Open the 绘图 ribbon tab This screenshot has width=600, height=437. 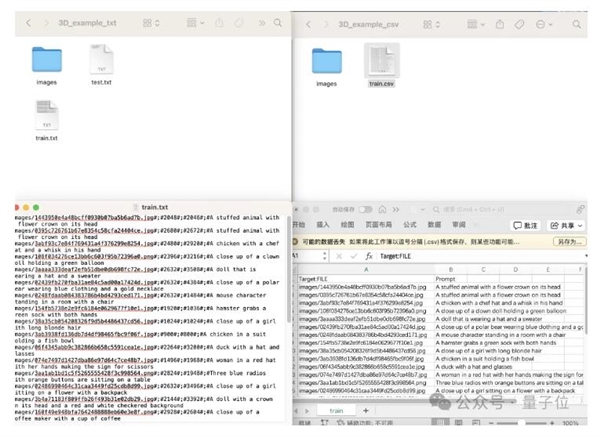(x=347, y=225)
